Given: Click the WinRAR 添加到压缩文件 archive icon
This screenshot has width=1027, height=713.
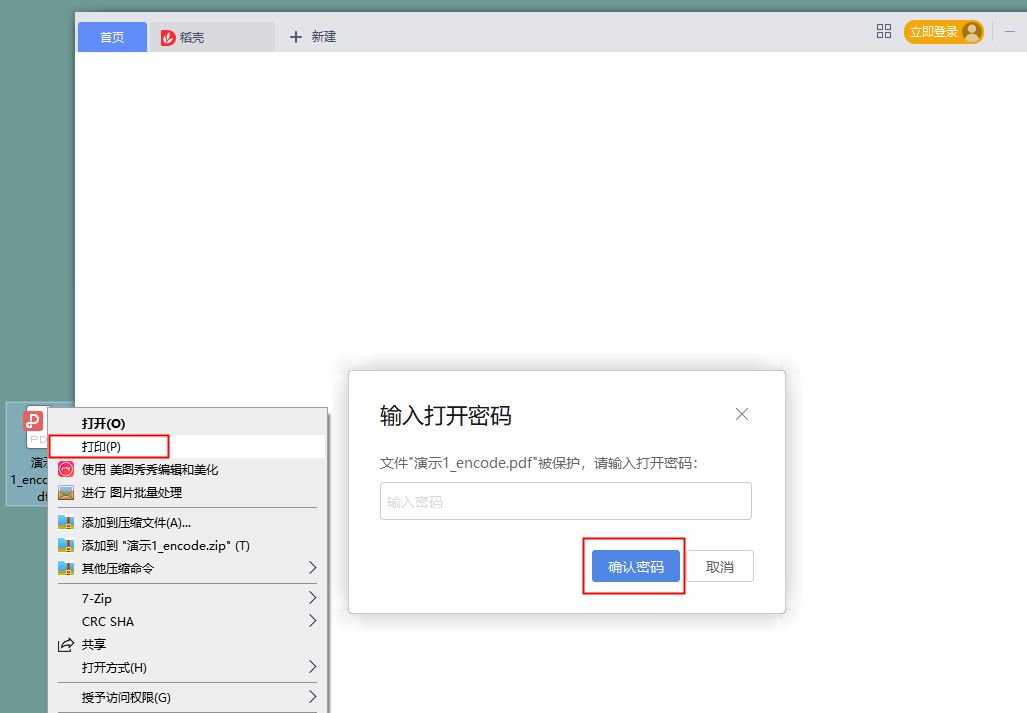Looking at the screenshot, I should (x=66, y=521).
